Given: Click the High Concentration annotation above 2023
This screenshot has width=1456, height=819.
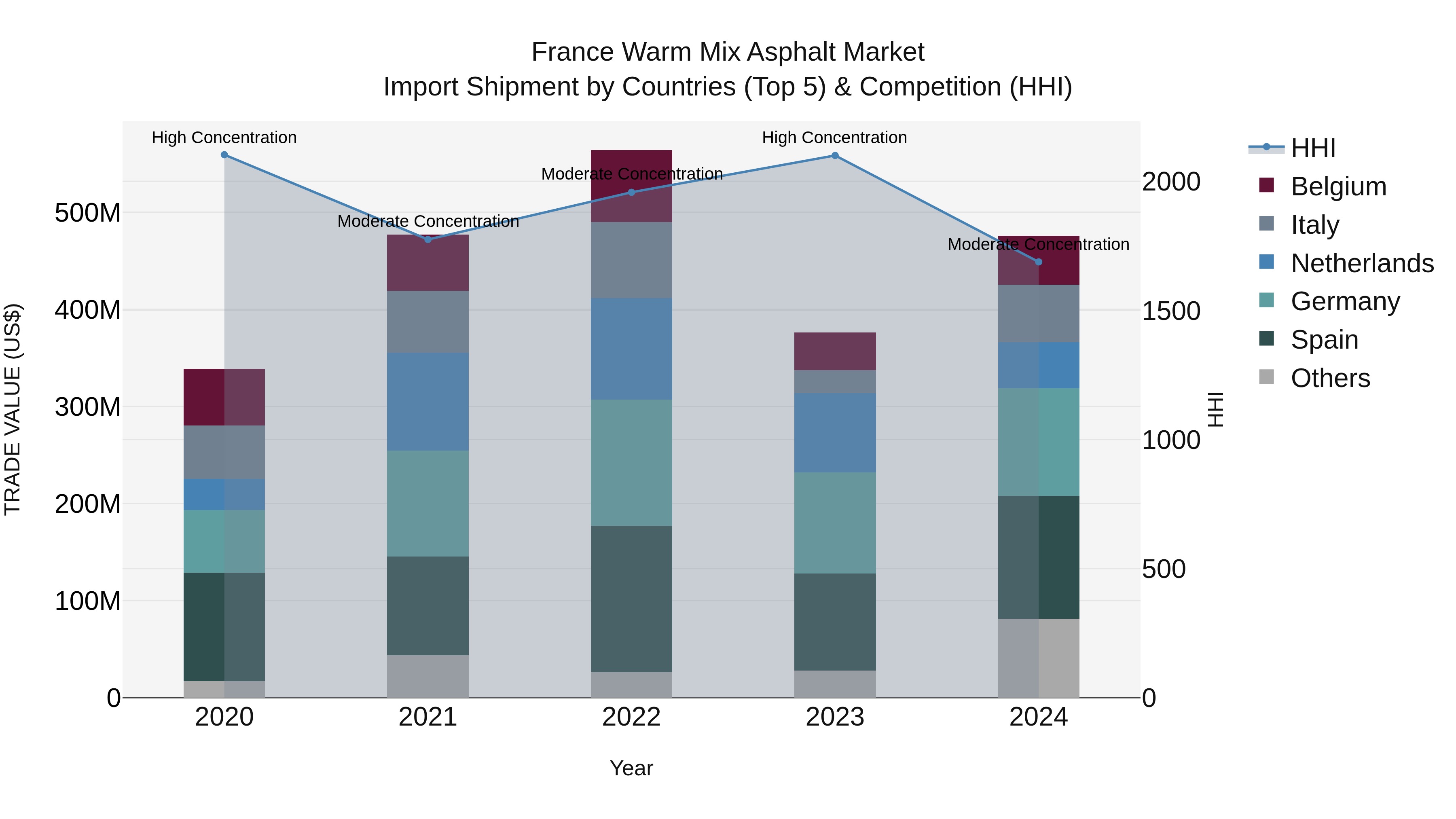Looking at the screenshot, I should 835,138.
